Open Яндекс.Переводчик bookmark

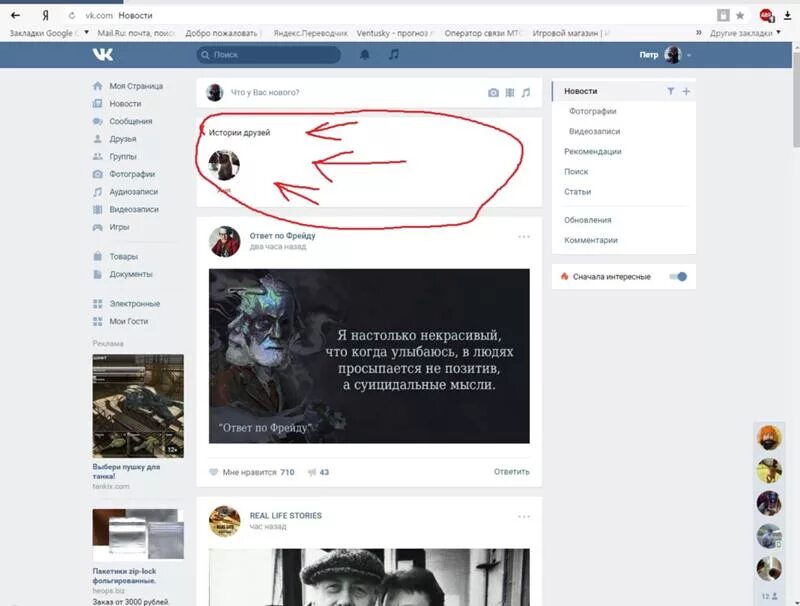(x=310, y=33)
